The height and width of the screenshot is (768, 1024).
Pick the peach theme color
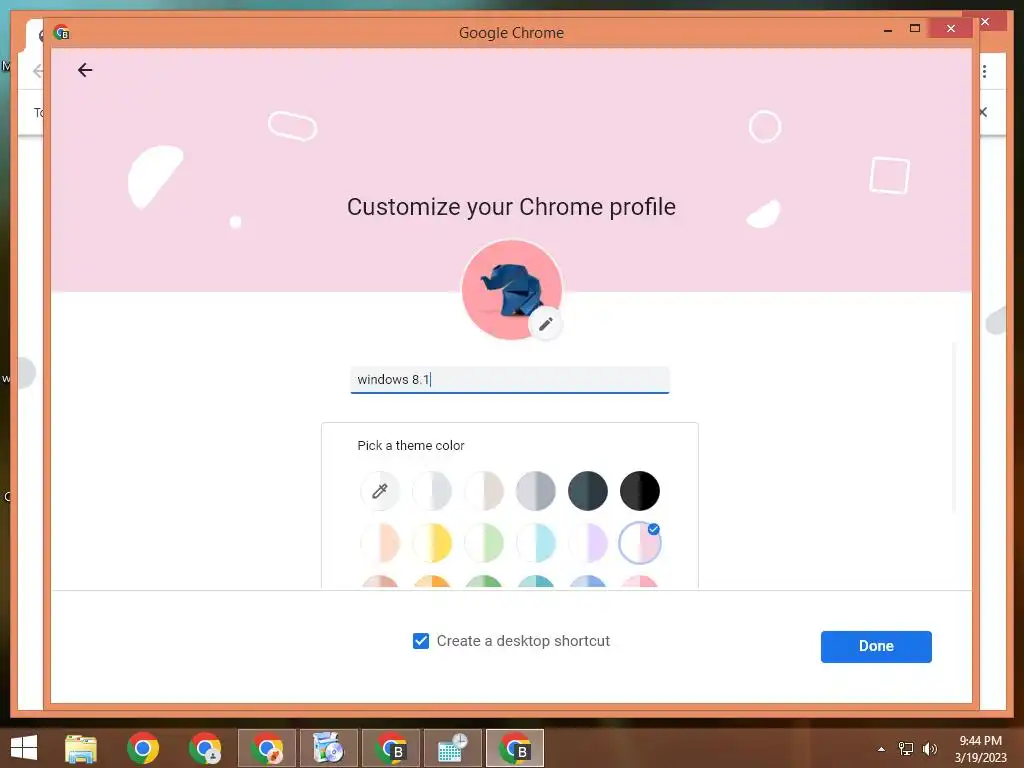click(379, 543)
